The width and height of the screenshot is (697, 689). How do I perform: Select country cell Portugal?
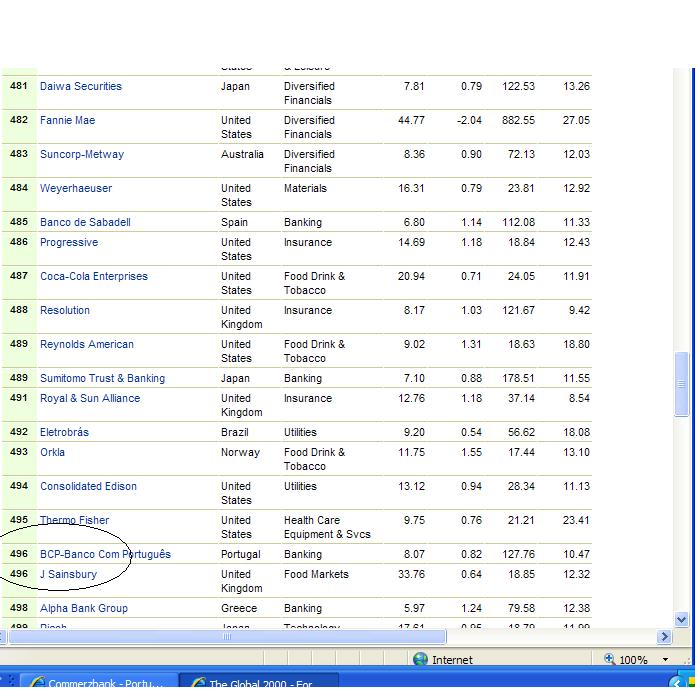240,555
